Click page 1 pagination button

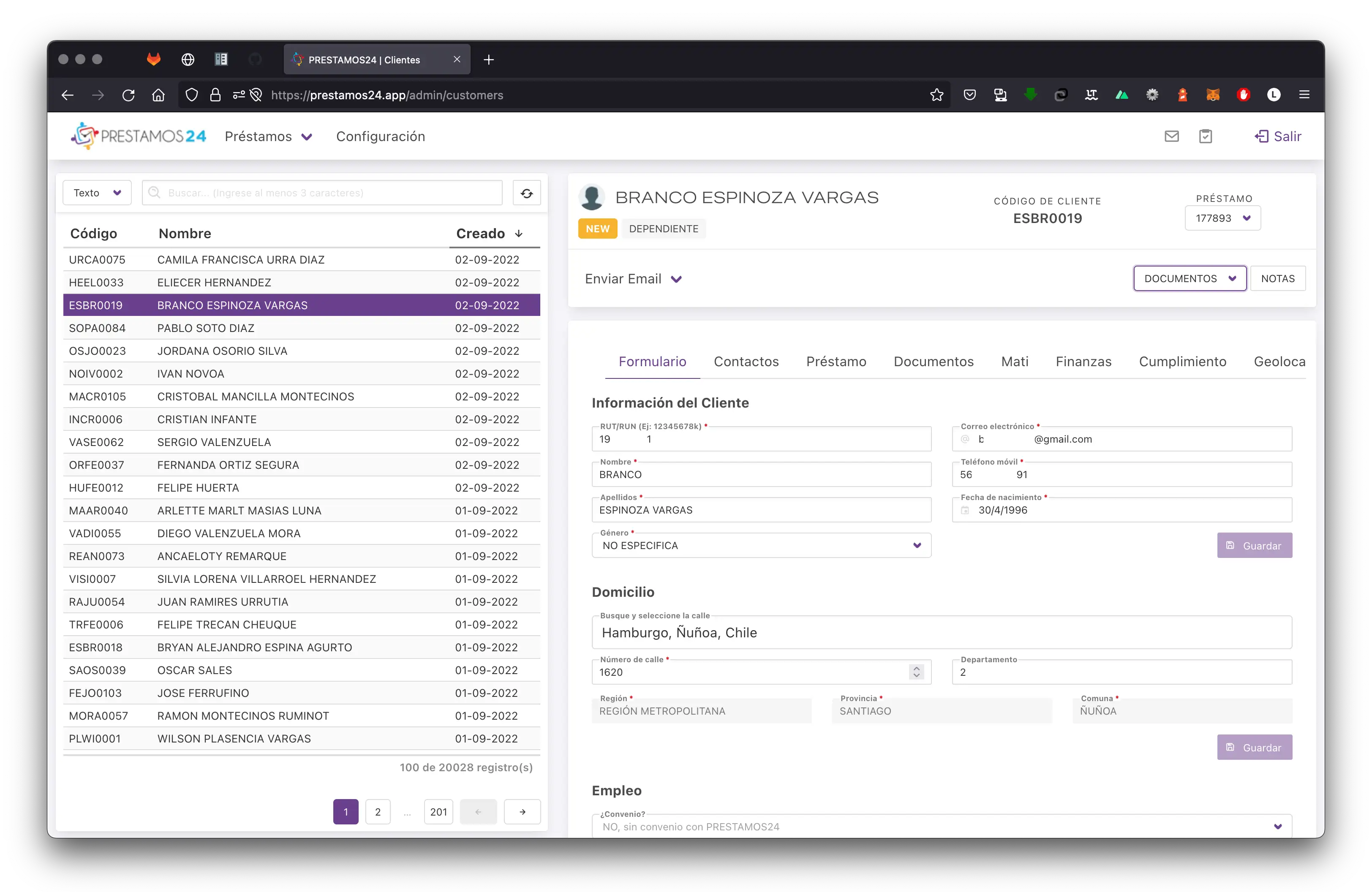345,812
